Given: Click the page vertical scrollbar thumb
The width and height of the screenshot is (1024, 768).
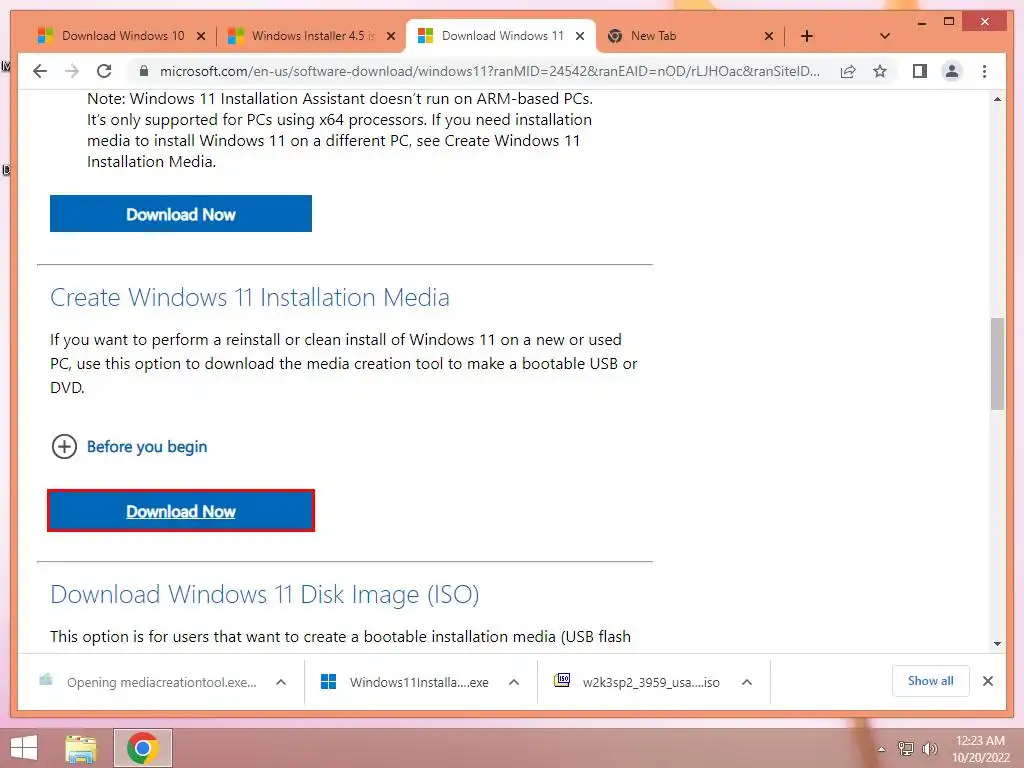Looking at the screenshot, I should [x=997, y=364].
